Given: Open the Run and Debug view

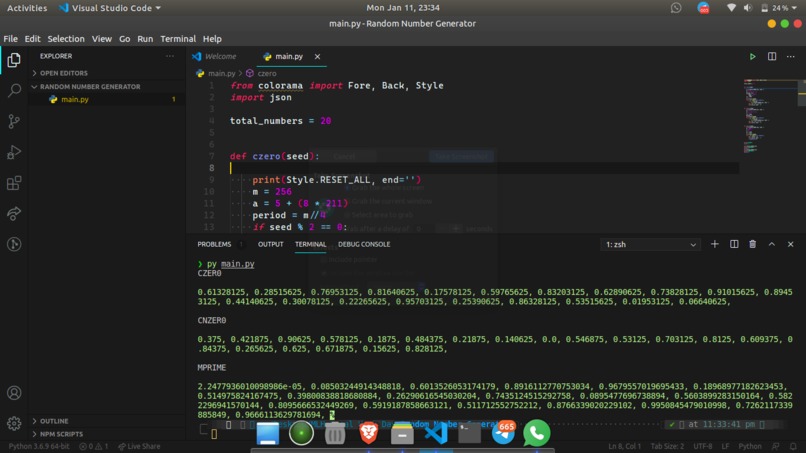Looking at the screenshot, I should coord(14,152).
